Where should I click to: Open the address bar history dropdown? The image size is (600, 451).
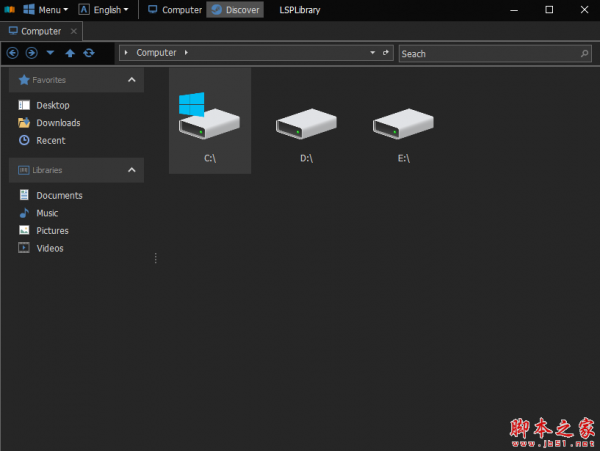point(372,52)
